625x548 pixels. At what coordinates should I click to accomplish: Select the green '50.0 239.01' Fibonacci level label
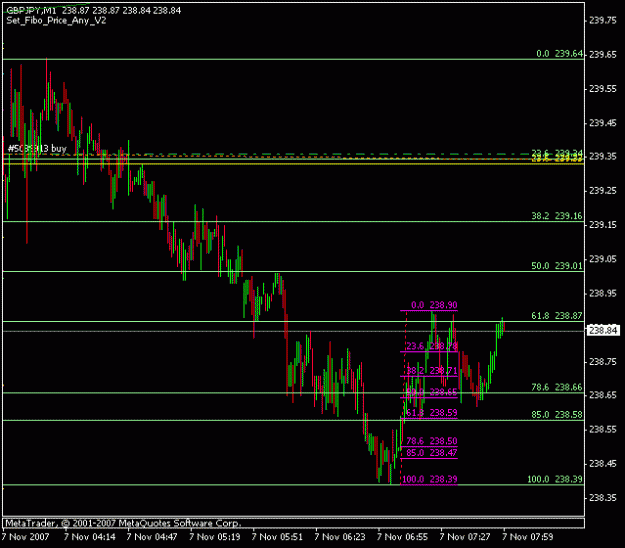pyautogui.click(x=557, y=265)
